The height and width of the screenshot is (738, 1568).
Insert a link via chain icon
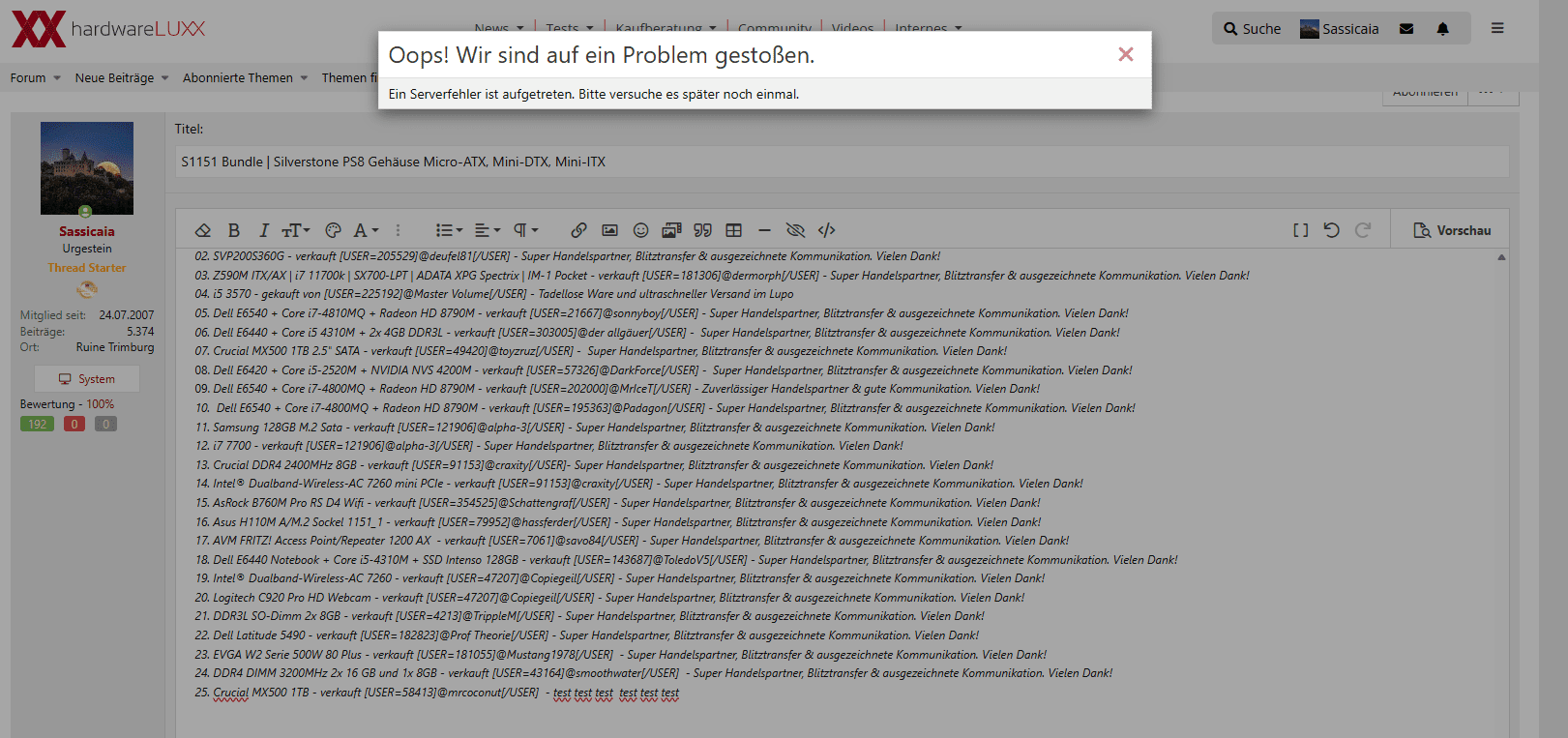point(578,230)
